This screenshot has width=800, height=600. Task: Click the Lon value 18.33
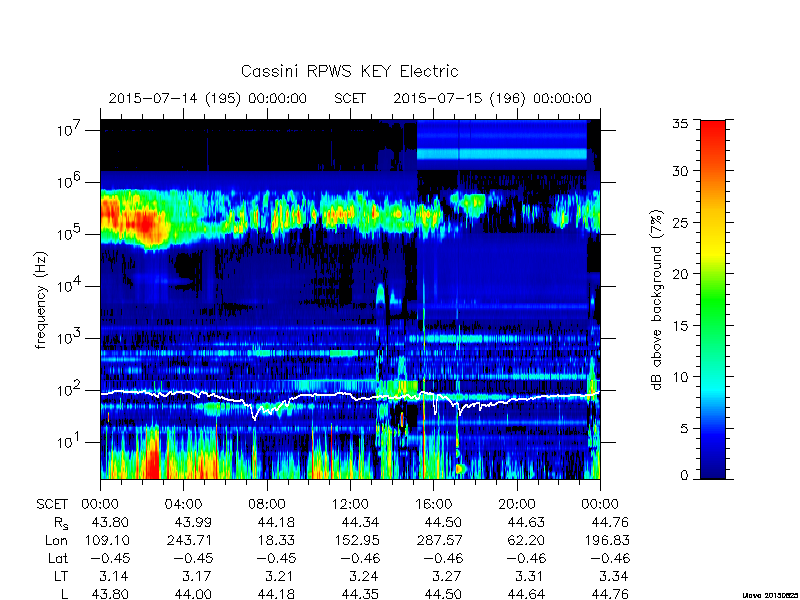[x=278, y=540]
